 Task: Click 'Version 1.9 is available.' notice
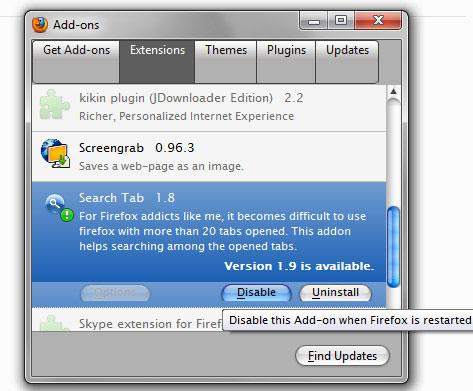[x=299, y=266]
